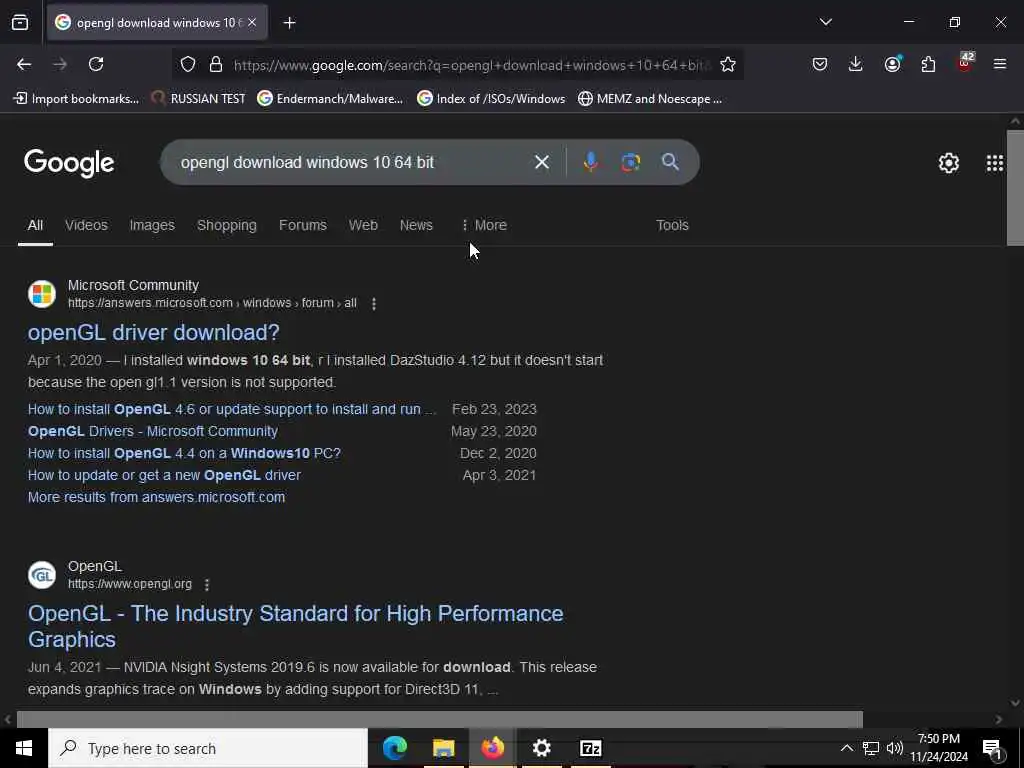Start voice search with microphone
1024x768 pixels.
pyautogui.click(x=590, y=162)
